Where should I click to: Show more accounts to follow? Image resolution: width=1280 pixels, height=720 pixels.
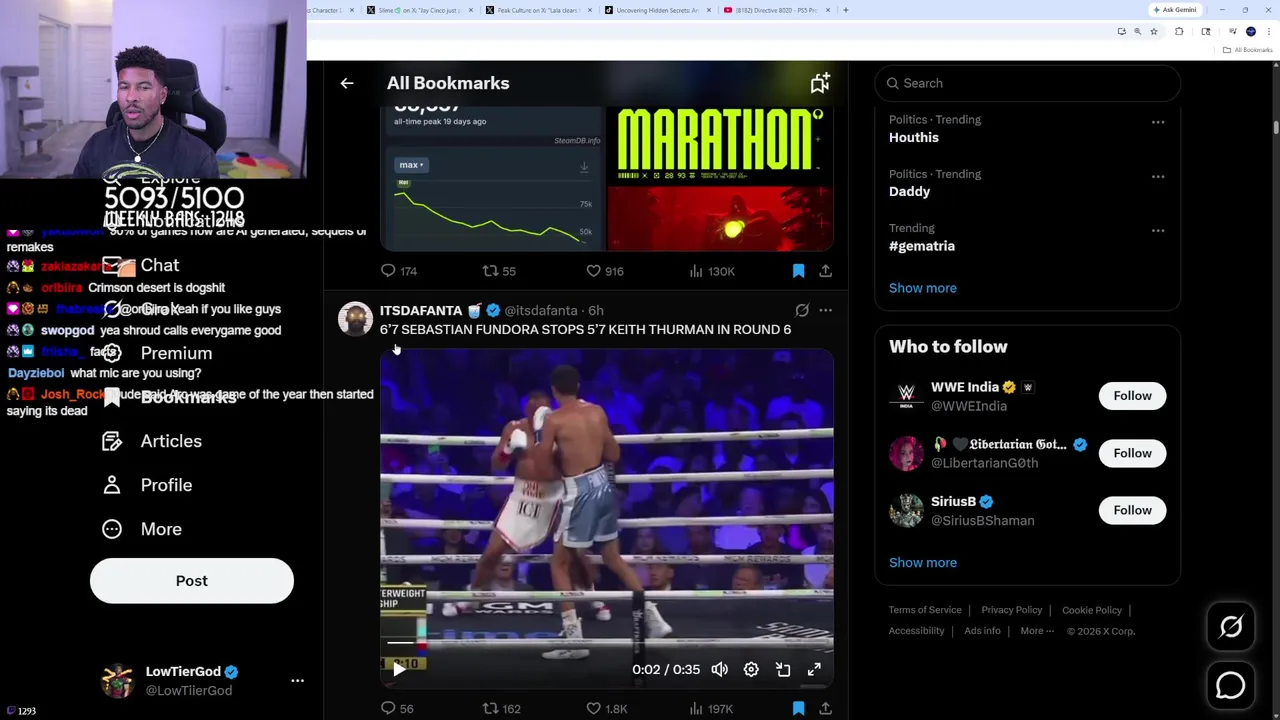[x=923, y=562]
